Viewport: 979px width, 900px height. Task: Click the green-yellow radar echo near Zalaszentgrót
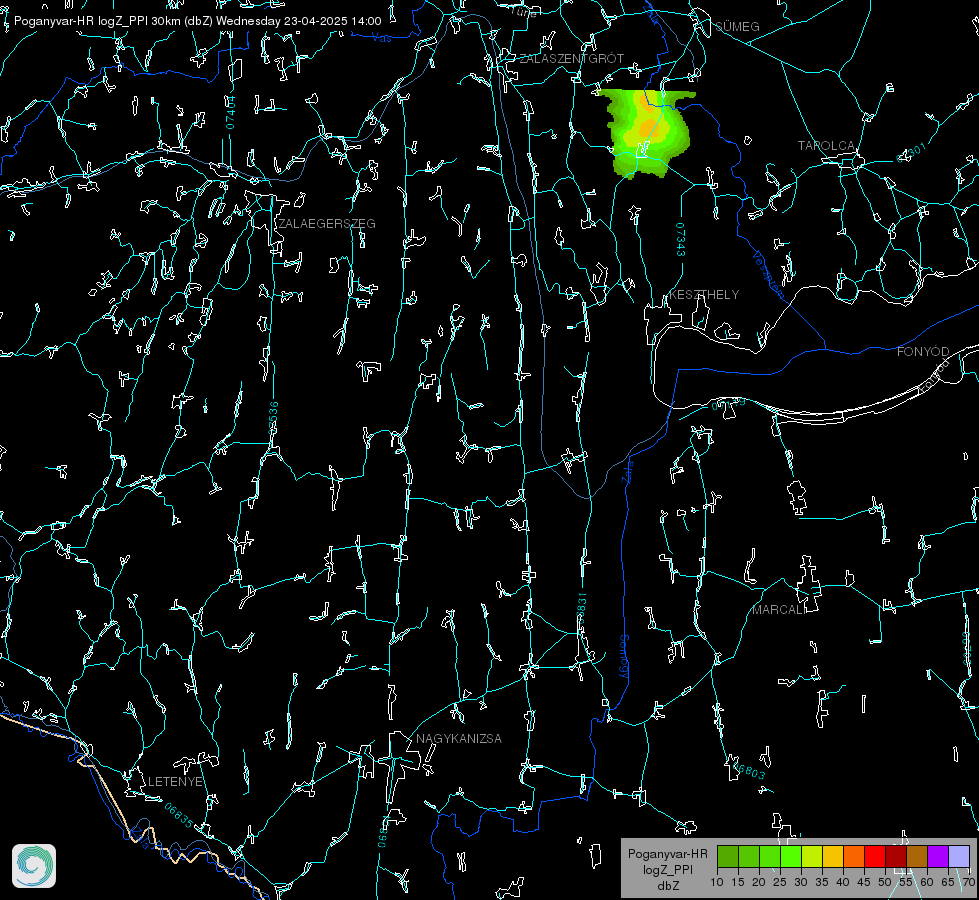(647, 134)
